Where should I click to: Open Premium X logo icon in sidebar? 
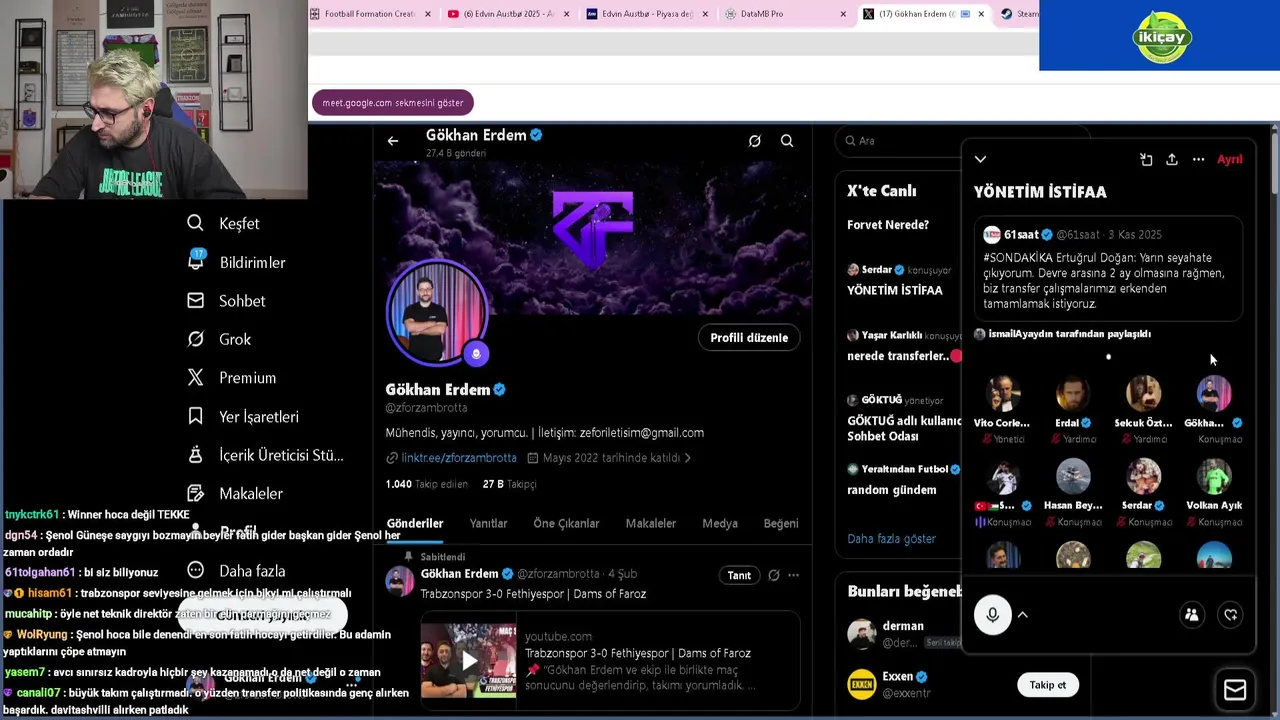coord(196,377)
